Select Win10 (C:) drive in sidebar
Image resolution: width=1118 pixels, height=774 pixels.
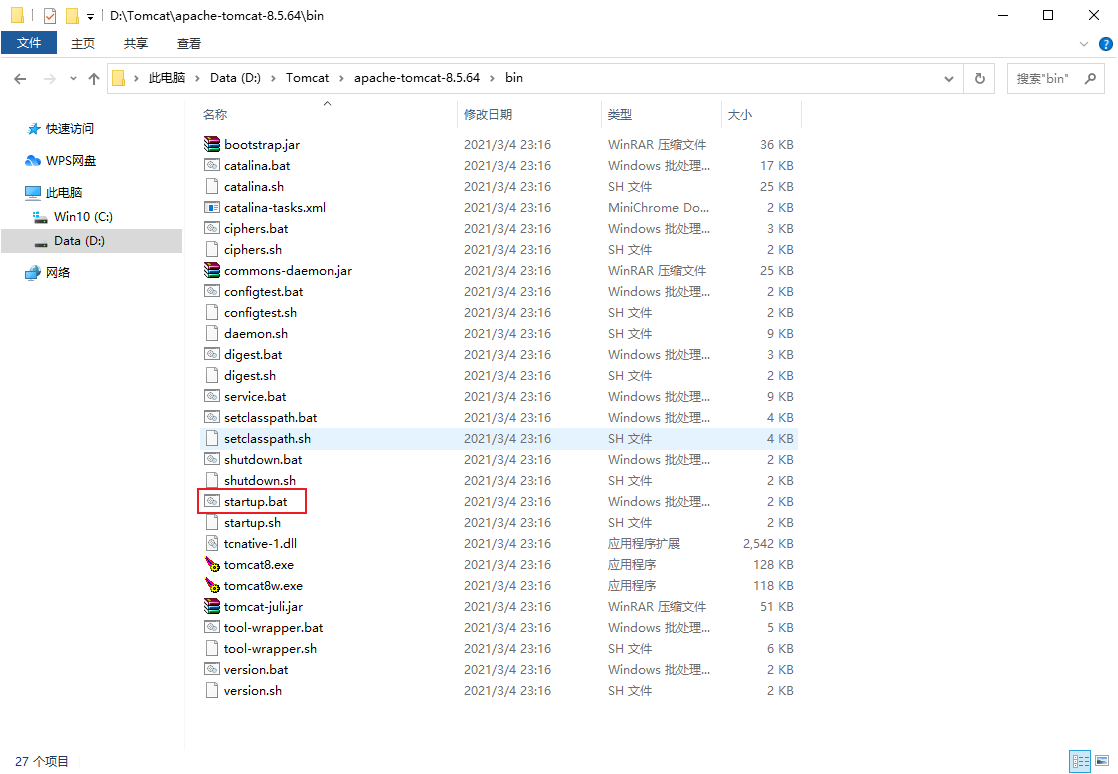point(83,217)
